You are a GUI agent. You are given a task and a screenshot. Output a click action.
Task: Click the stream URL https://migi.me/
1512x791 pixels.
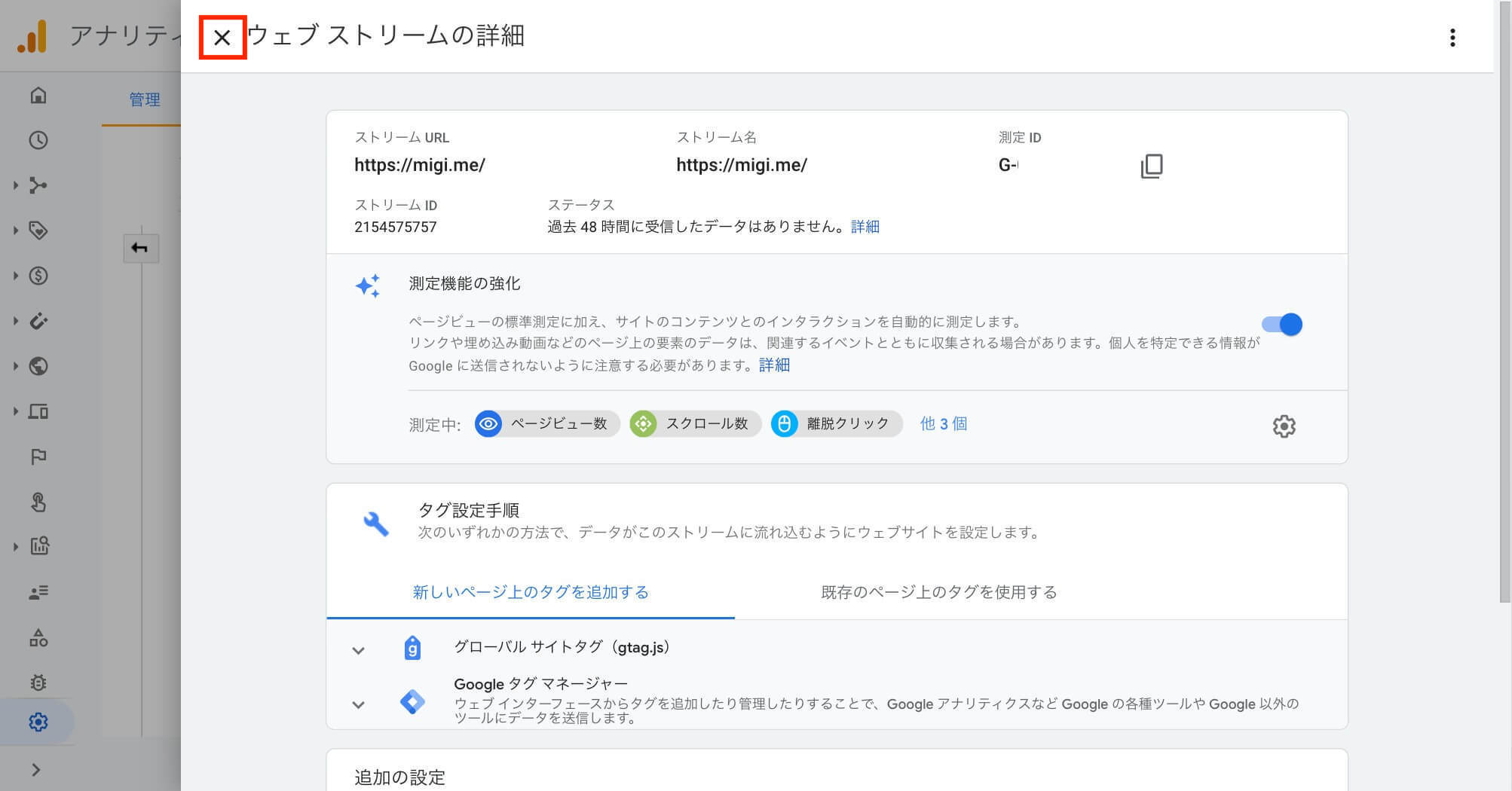pos(420,165)
